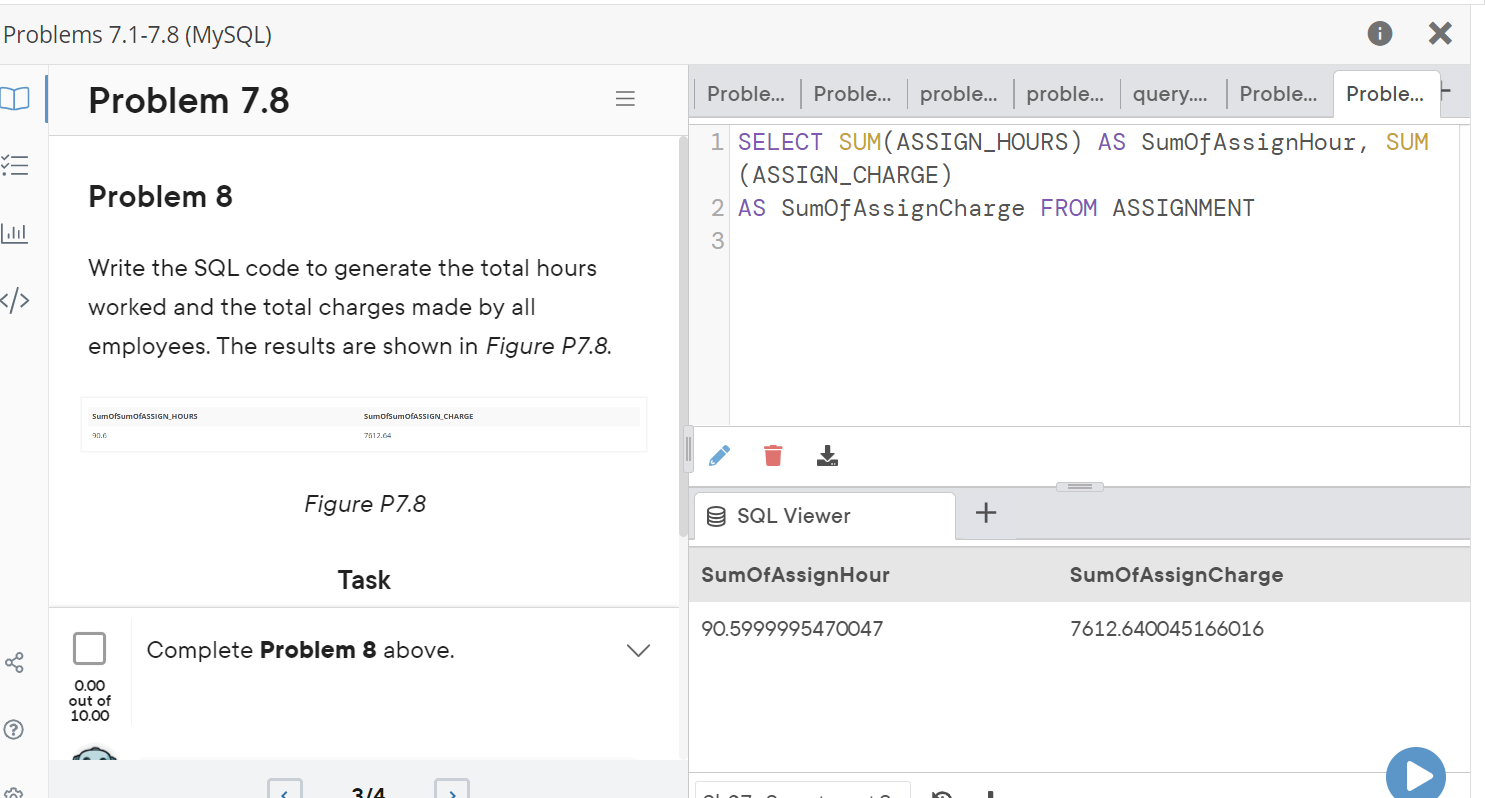Open the Ch 07 selector at the bottom
The height and width of the screenshot is (798, 1485).
[x=803, y=793]
